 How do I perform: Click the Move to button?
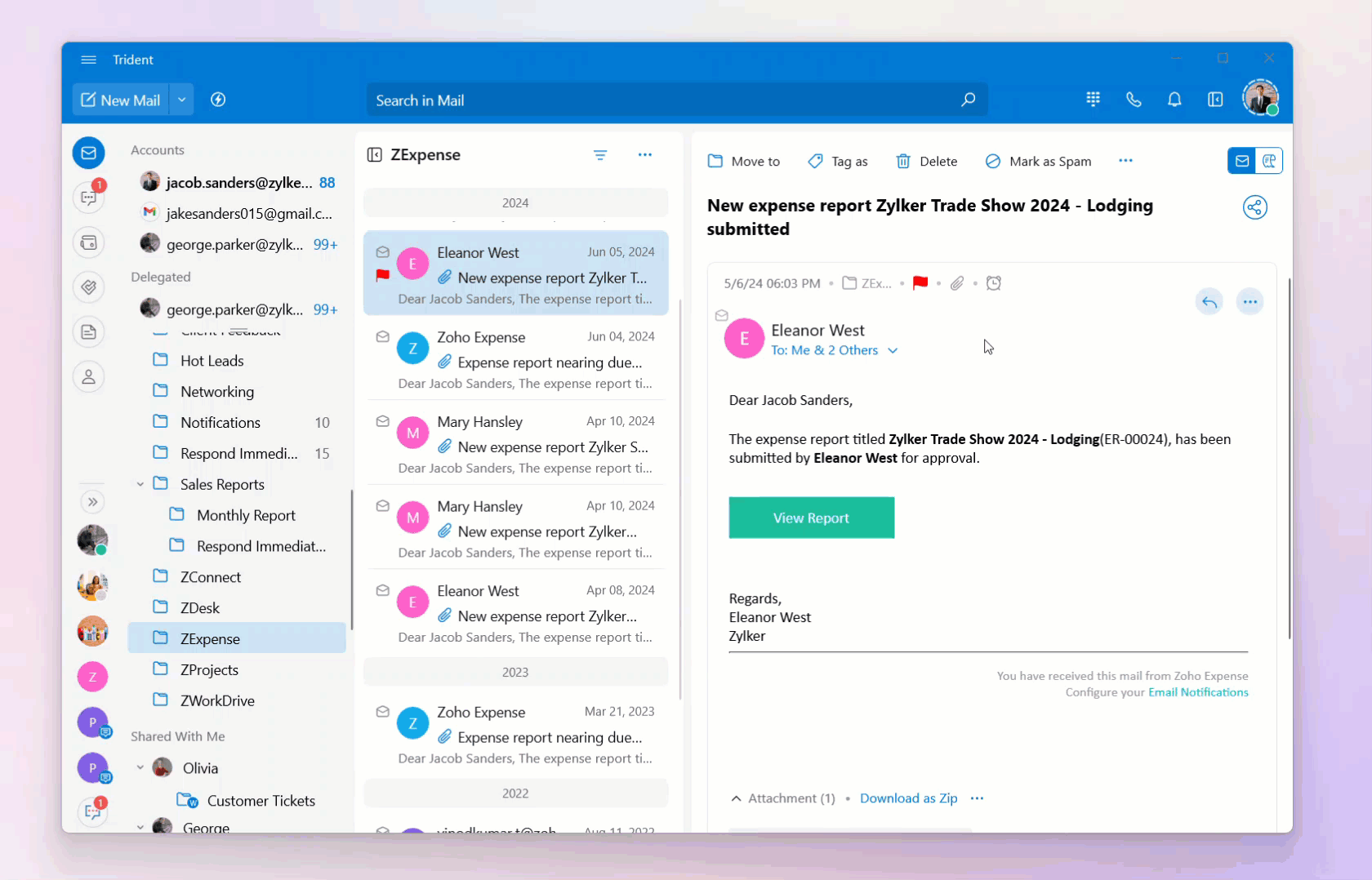coord(744,161)
